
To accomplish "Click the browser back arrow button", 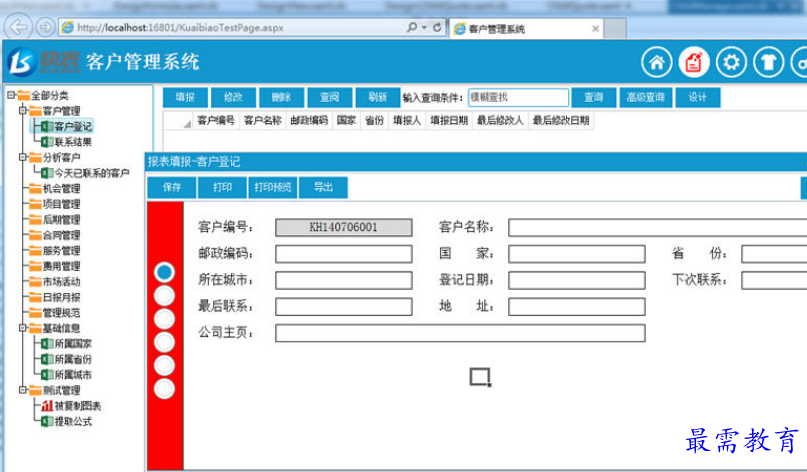I will pos(18,27).
